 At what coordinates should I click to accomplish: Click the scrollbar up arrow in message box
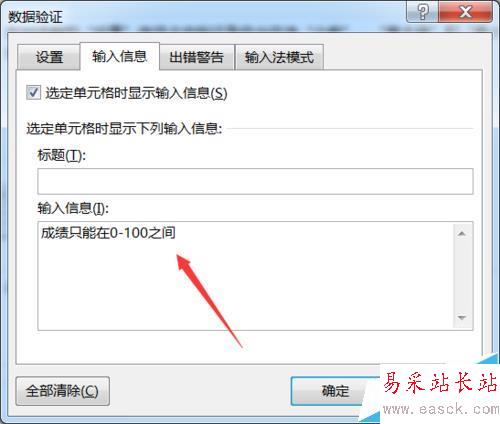[x=462, y=234]
